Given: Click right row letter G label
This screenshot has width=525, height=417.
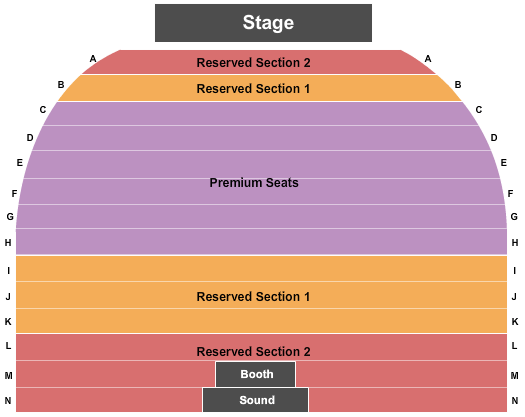Looking at the screenshot, I should coord(514,217).
